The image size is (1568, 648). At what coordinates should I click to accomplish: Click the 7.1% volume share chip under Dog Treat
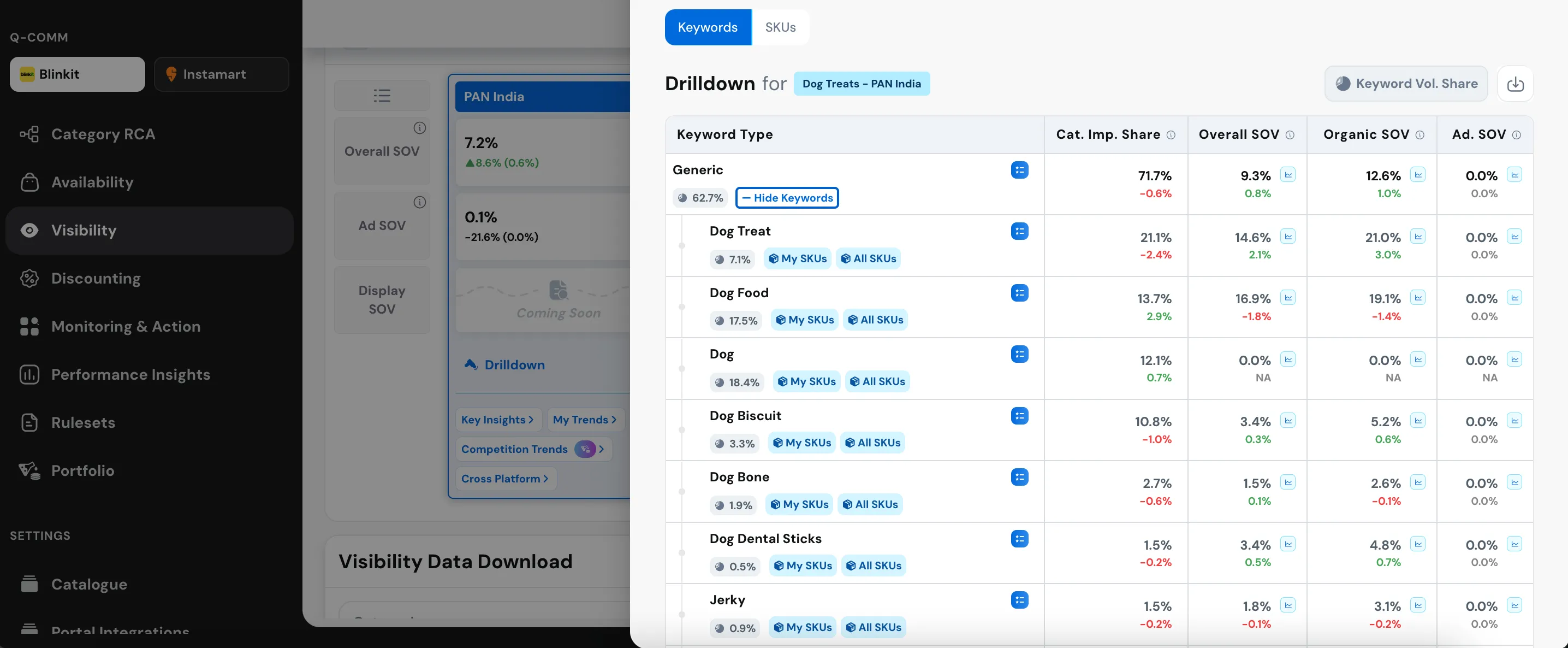[x=733, y=260]
